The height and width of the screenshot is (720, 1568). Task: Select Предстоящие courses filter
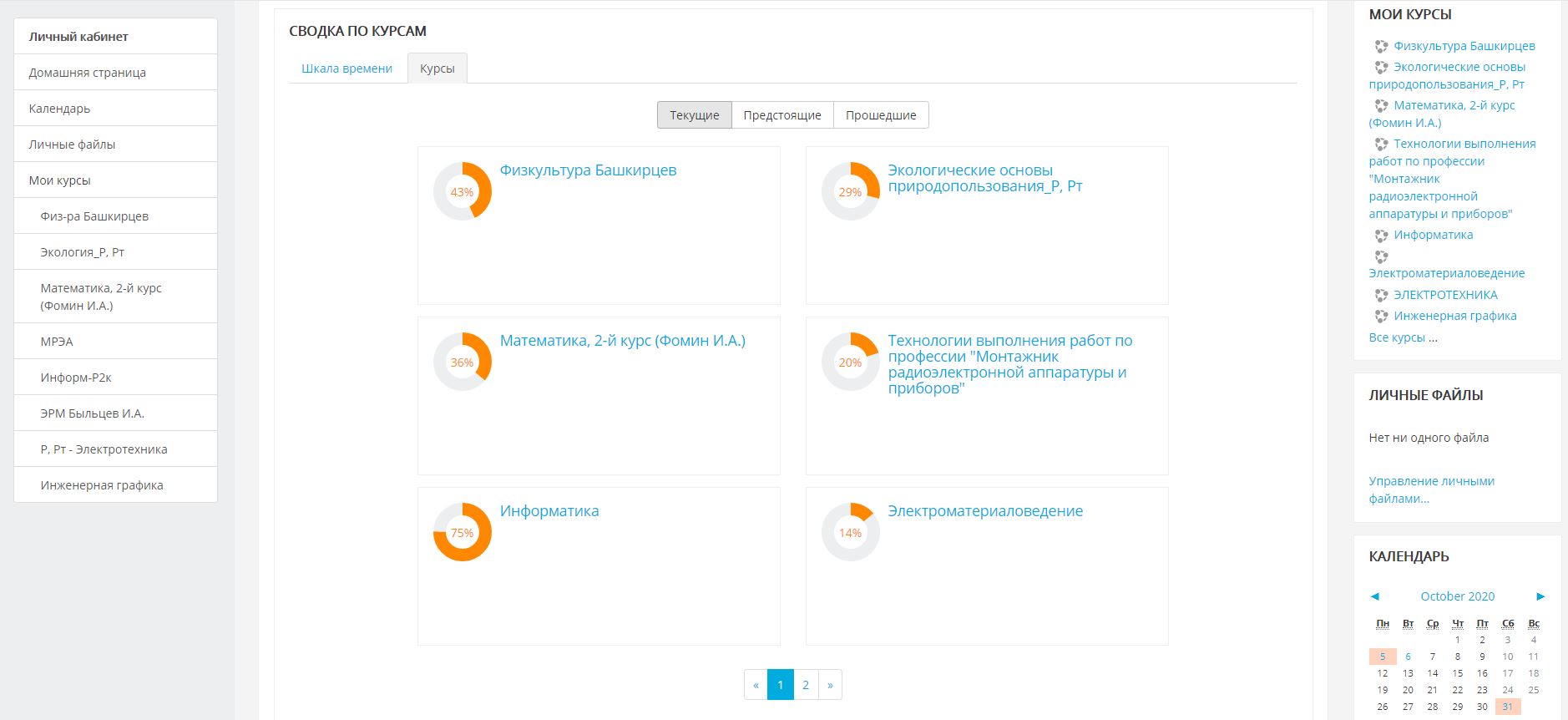pyautogui.click(x=782, y=115)
